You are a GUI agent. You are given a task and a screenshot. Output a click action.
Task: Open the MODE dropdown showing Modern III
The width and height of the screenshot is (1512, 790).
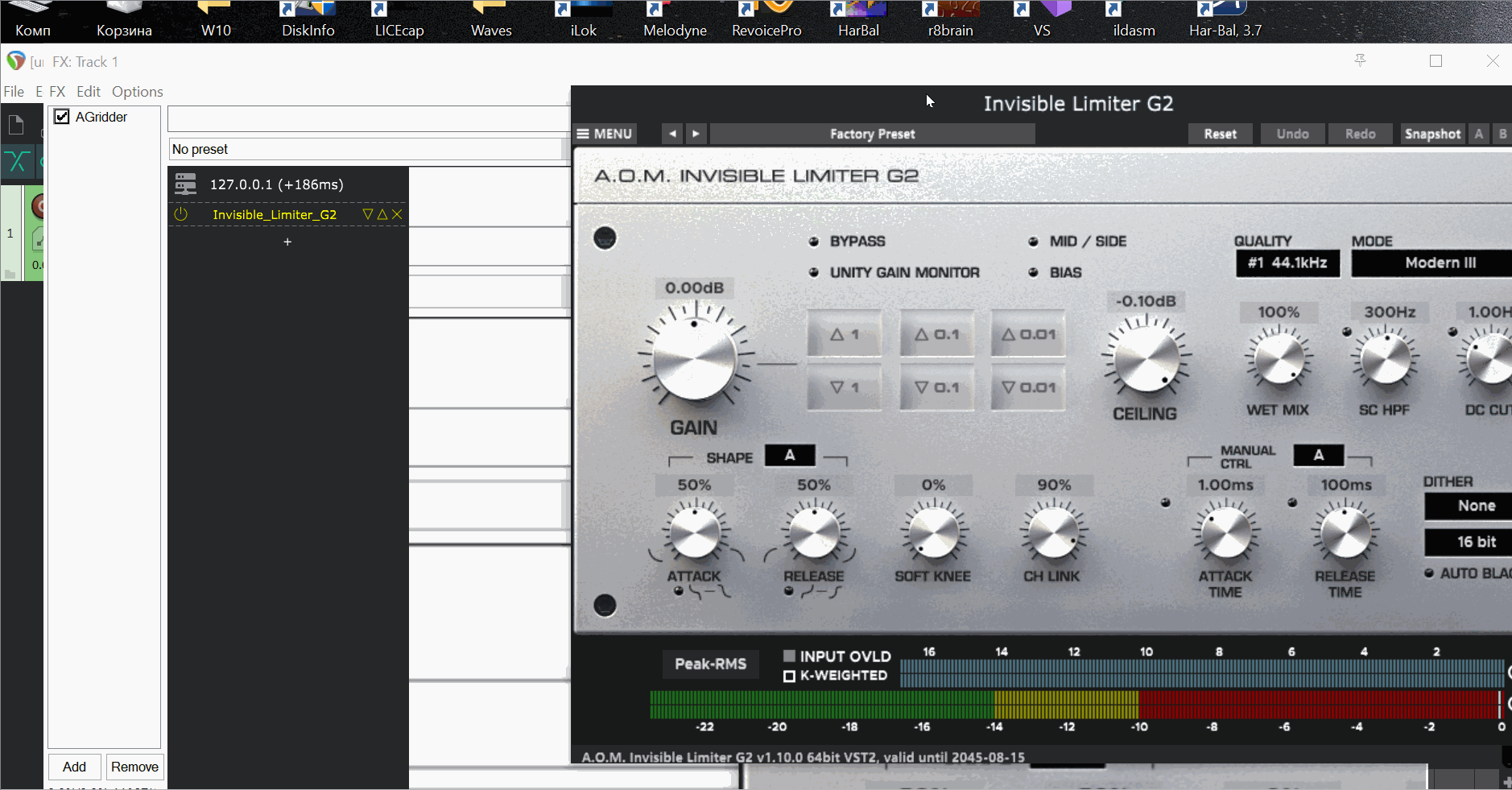[1431, 263]
